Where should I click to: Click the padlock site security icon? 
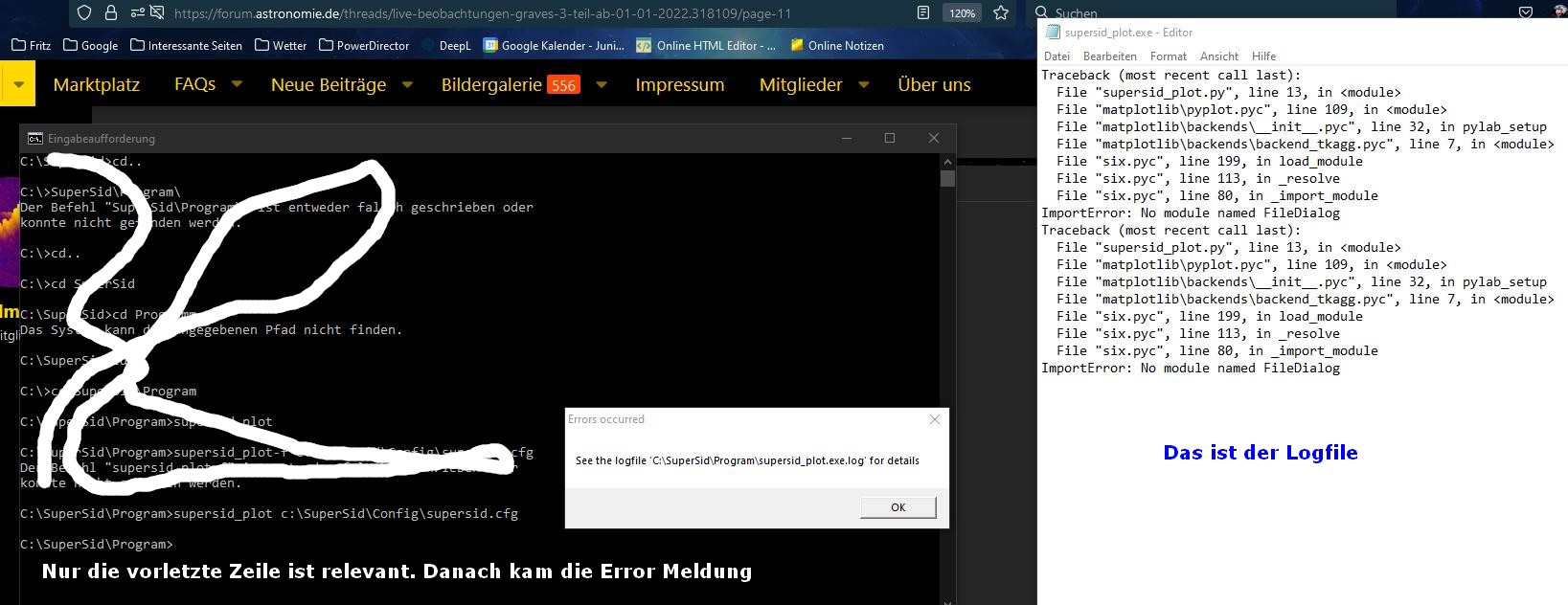pyautogui.click(x=111, y=13)
